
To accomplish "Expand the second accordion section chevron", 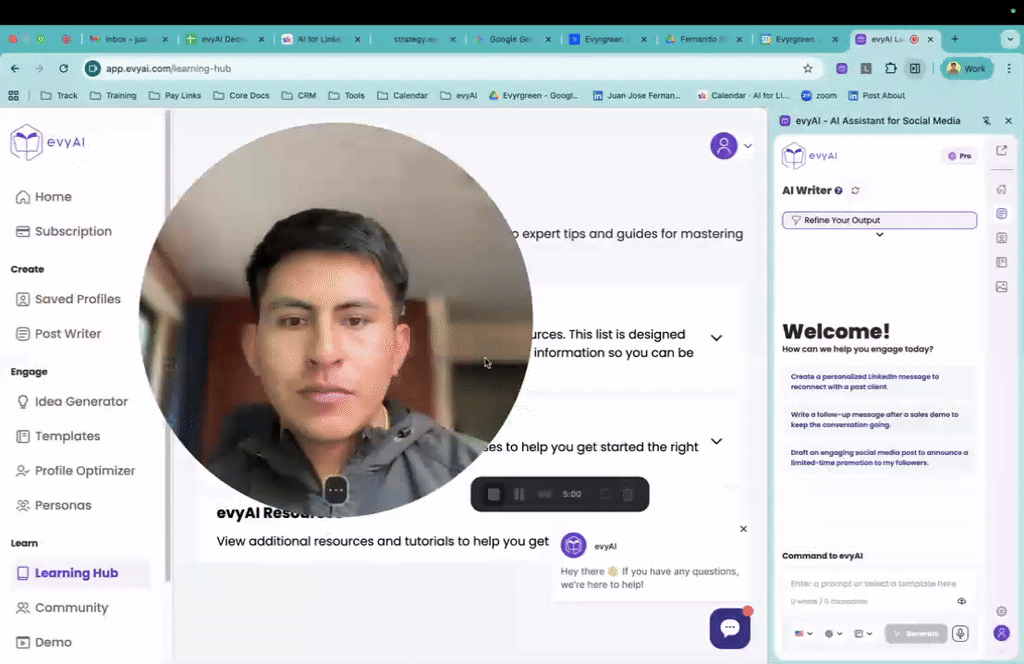I will click(716, 441).
